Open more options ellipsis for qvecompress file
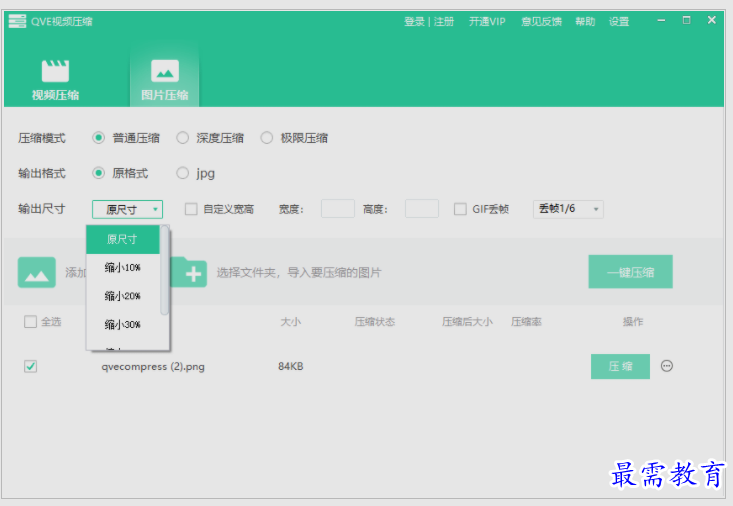This screenshot has width=733, height=506. click(x=667, y=366)
